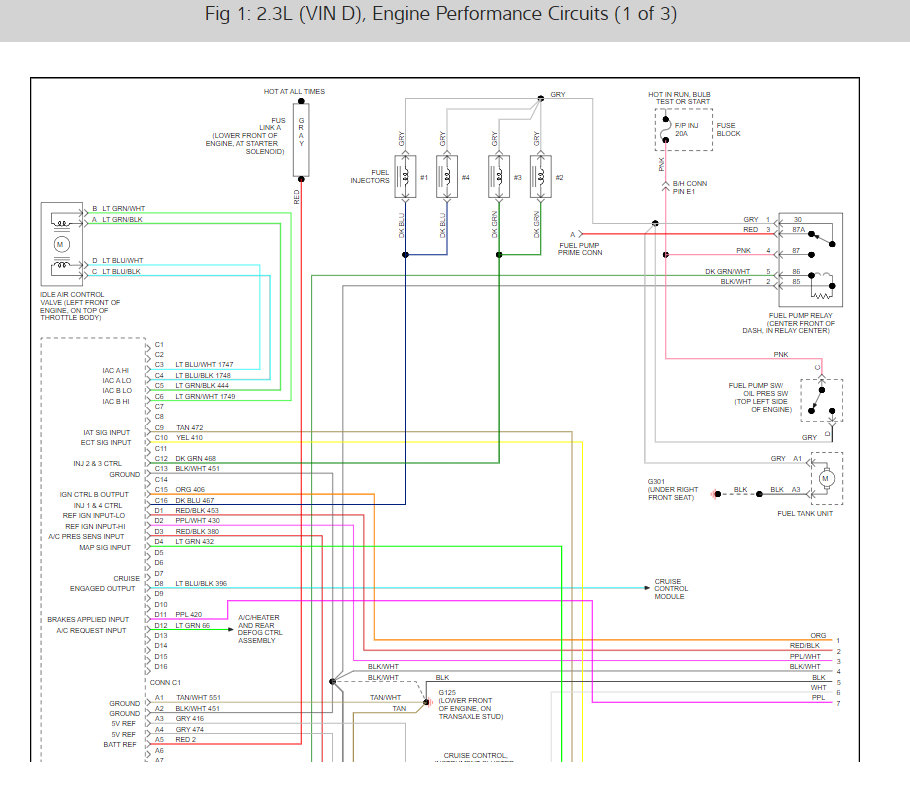Click the 'IAT SIG INPUT' pin description
The width and height of the screenshot is (910, 798).
pos(107,432)
